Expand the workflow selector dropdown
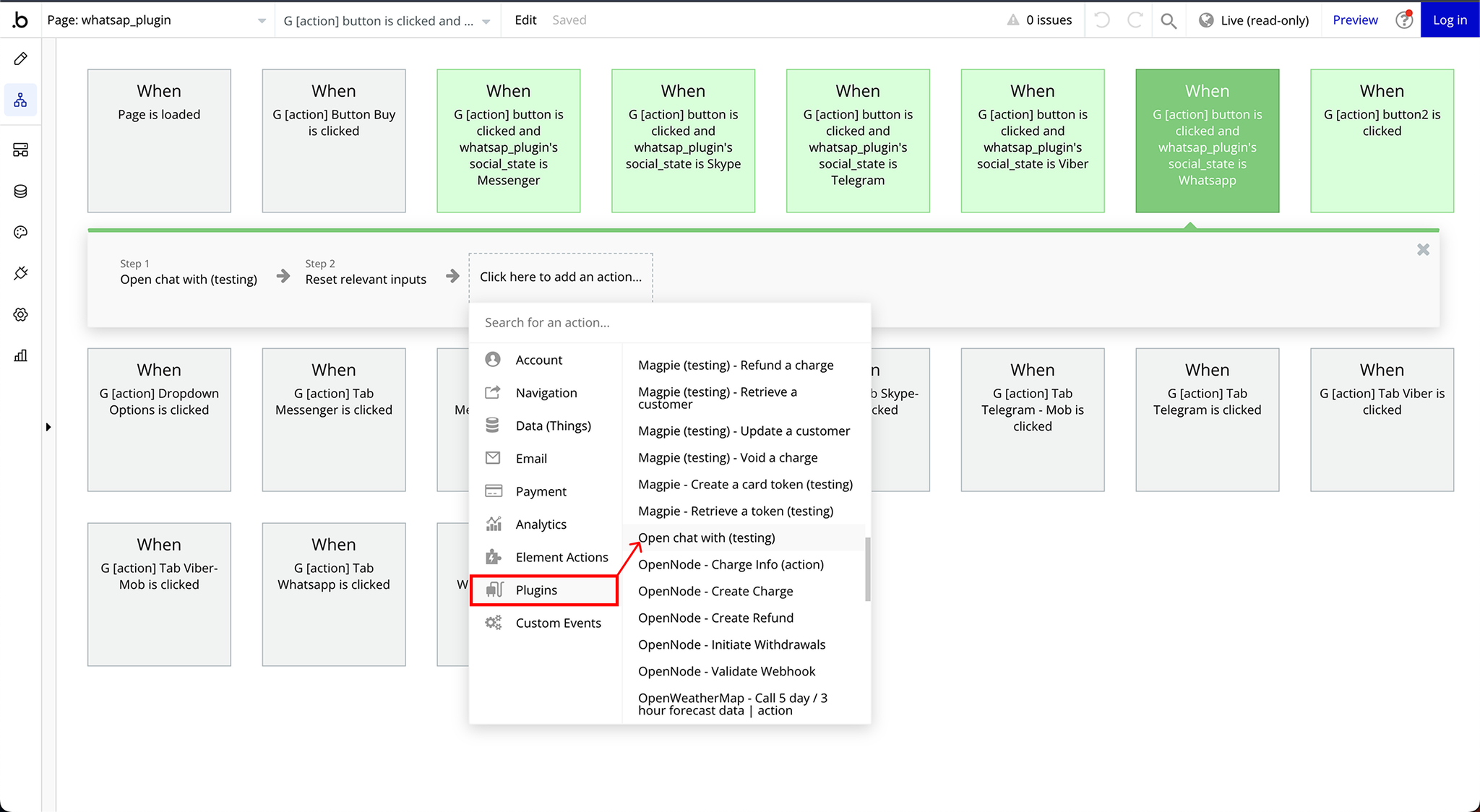The image size is (1480, 812). pyautogui.click(x=486, y=21)
